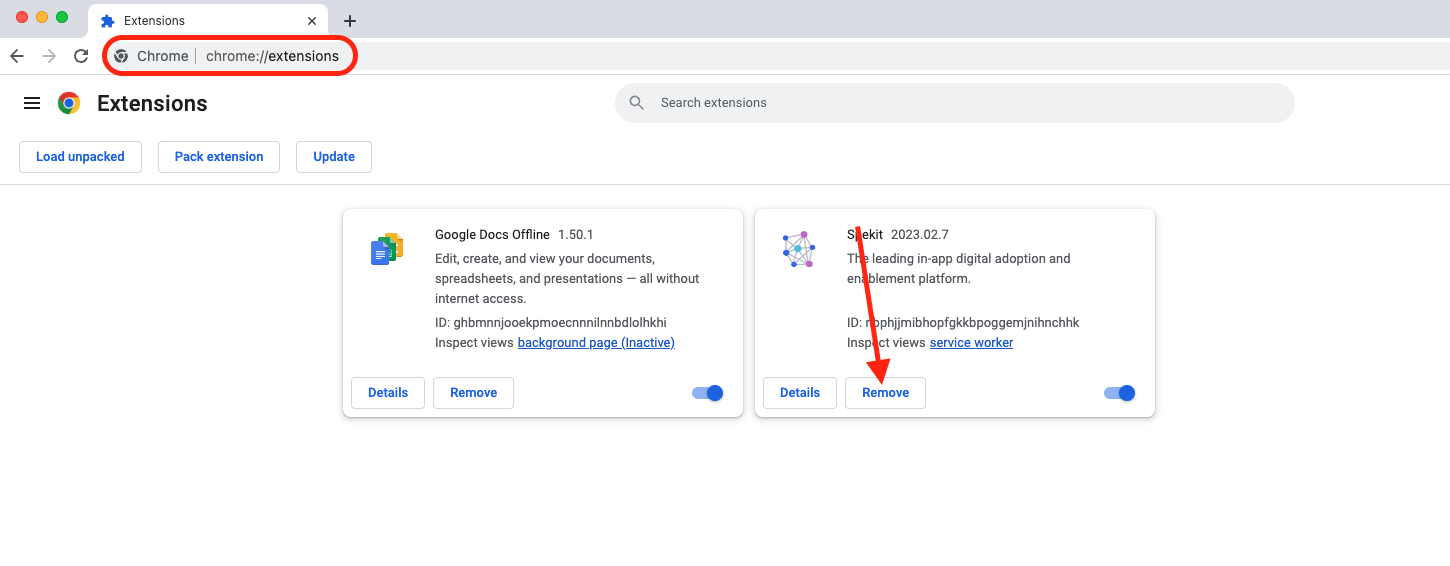The height and width of the screenshot is (566, 1450).
Task: Open the hamburger main menu
Action: [32, 103]
